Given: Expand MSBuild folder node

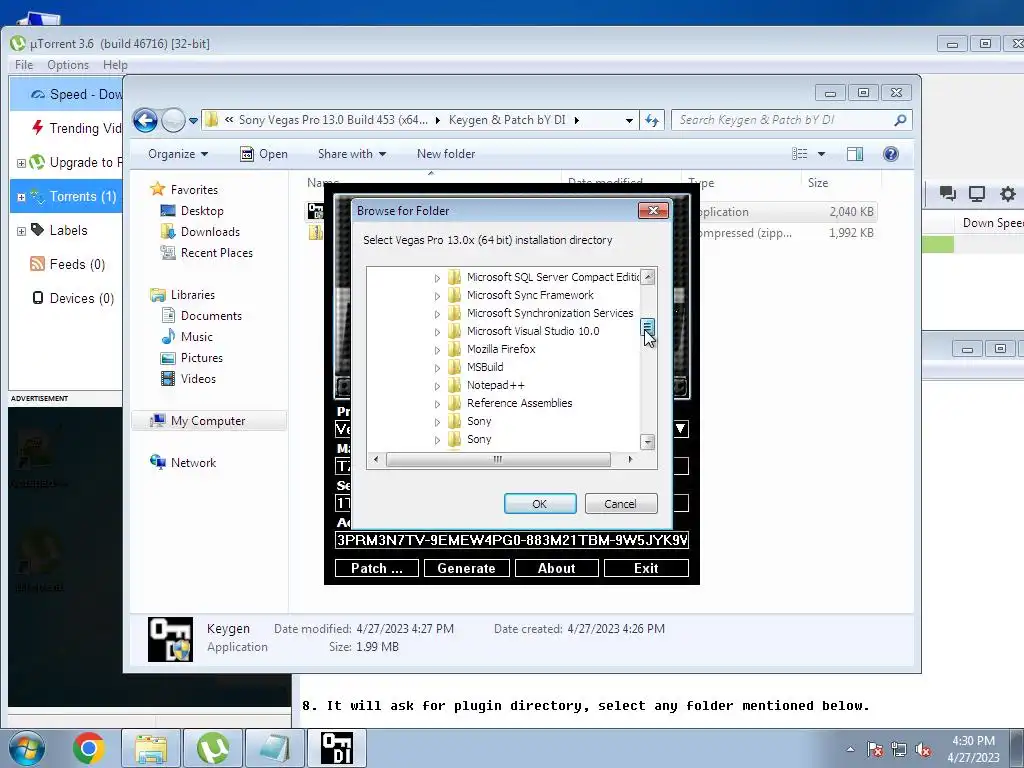Looking at the screenshot, I should coord(437,368).
